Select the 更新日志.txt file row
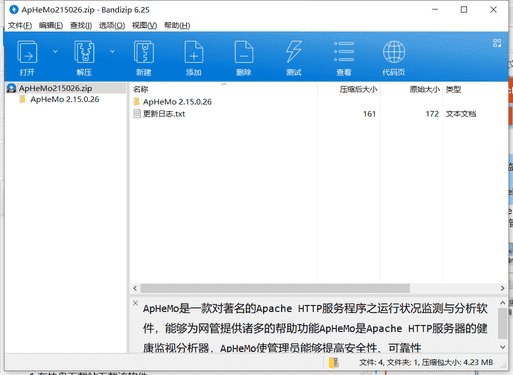Image resolution: width=513 pixels, height=375 pixels. 318,114
